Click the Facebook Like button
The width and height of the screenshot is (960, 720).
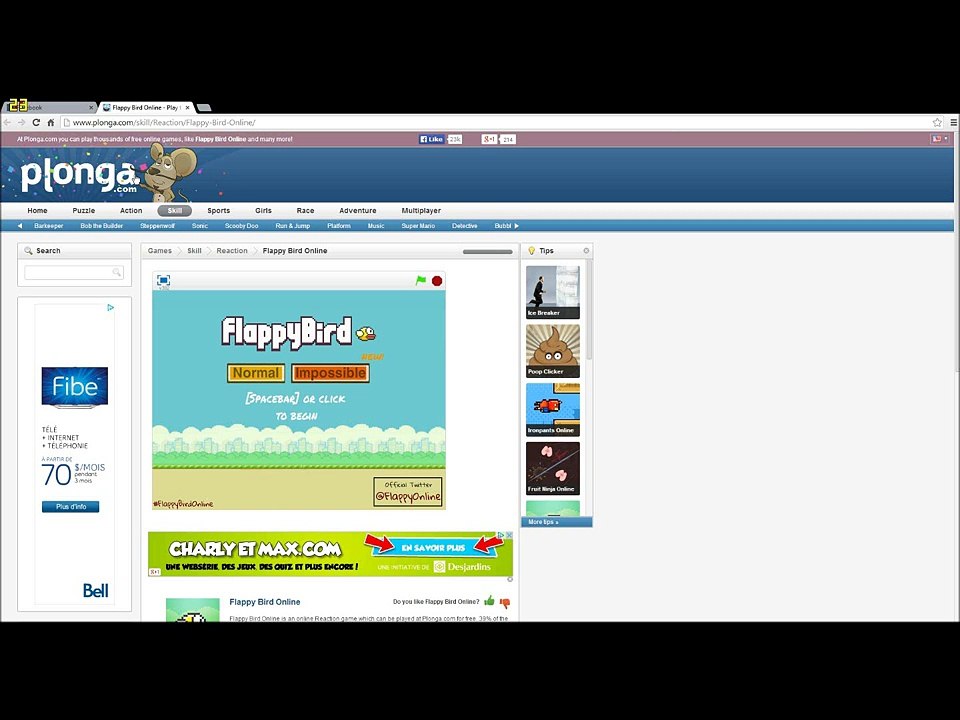coord(432,139)
